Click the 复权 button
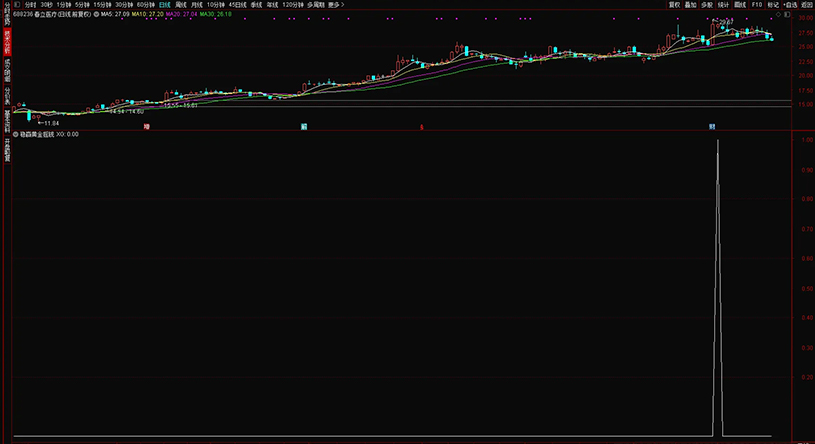815x444 pixels. 675,5
